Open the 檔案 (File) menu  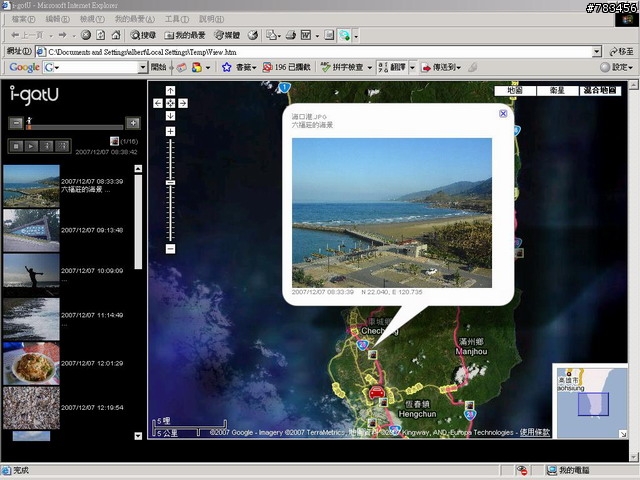(23, 19)
